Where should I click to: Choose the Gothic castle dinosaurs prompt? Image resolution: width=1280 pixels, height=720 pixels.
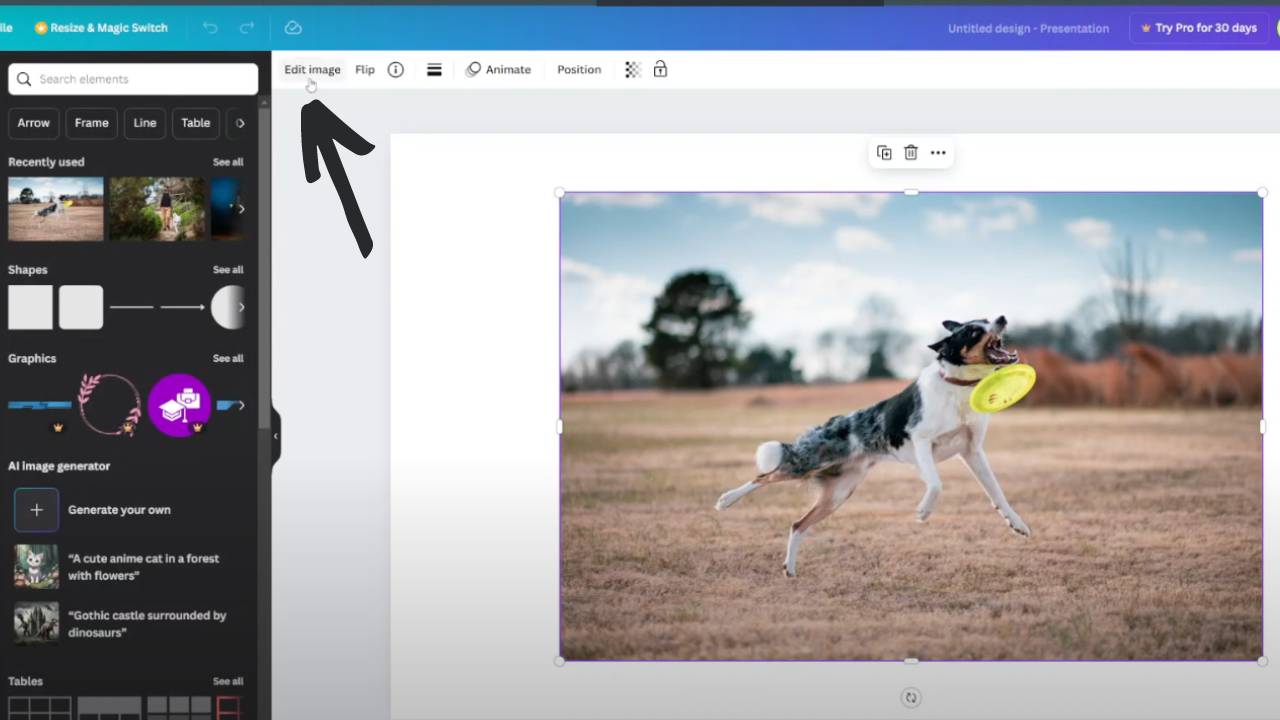(130, 624)
